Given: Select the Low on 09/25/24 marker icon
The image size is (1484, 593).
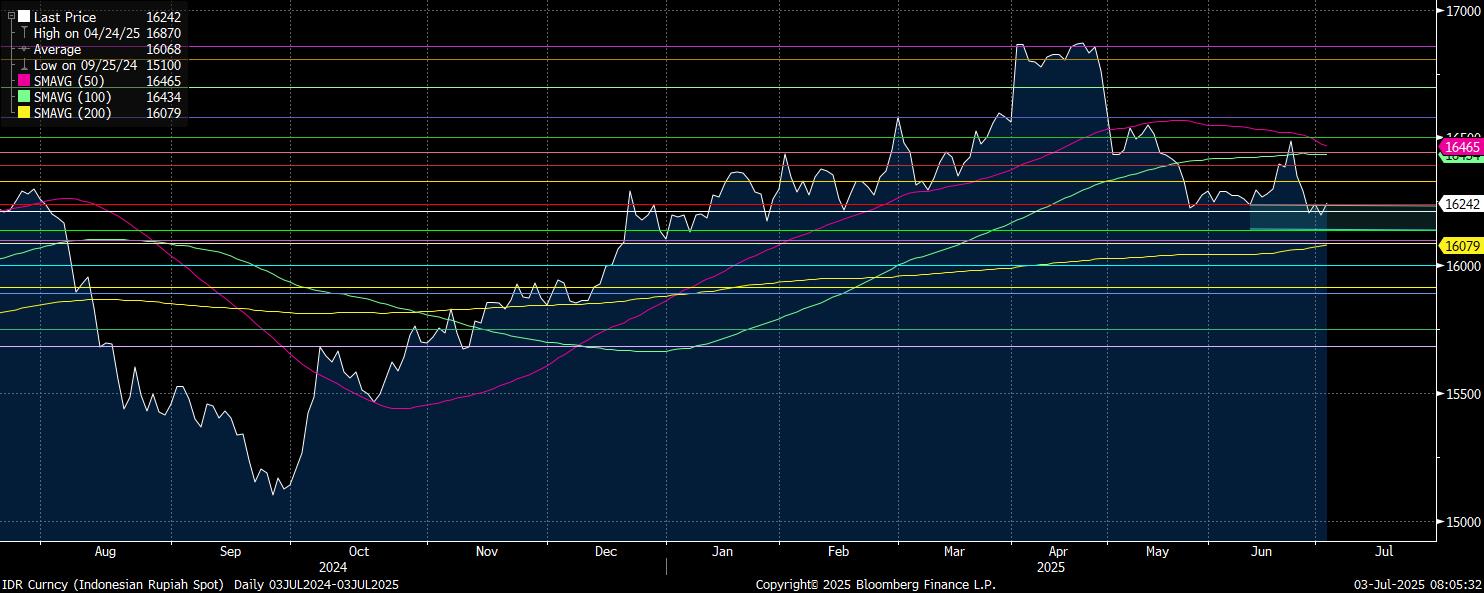Looking at the screenshot, I should 24,65.
